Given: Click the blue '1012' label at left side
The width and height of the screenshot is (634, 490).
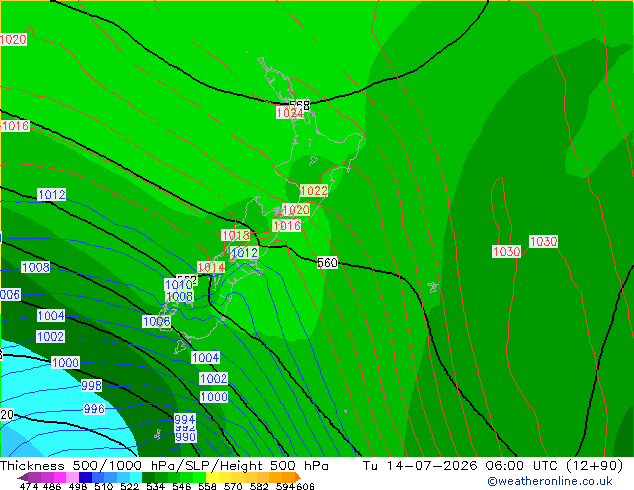Looking at the screenshot, I should [x=51, y=194].
